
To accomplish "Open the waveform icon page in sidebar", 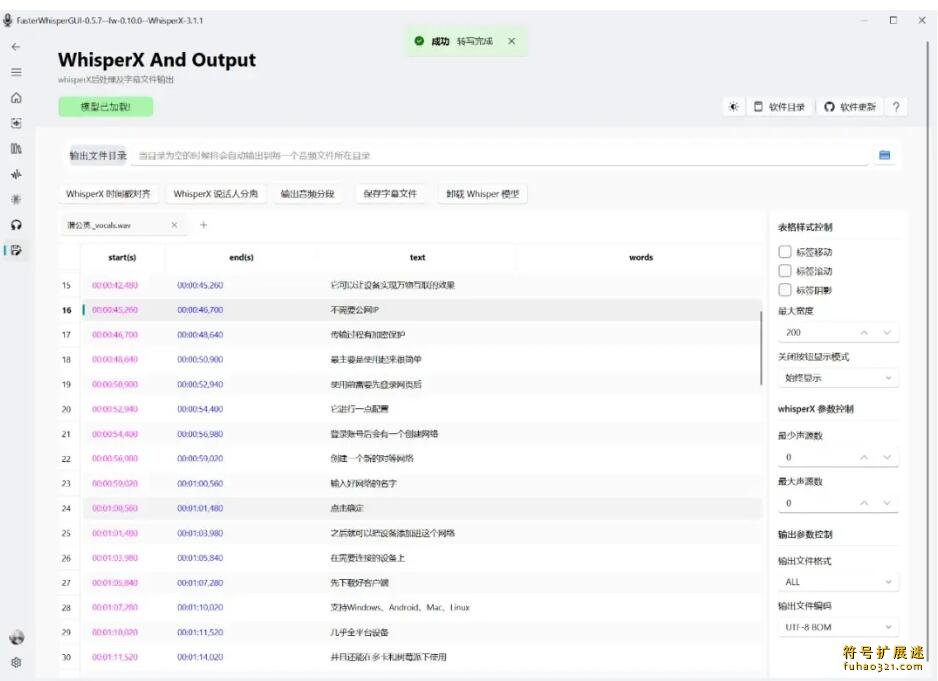I will click(16, 174).
